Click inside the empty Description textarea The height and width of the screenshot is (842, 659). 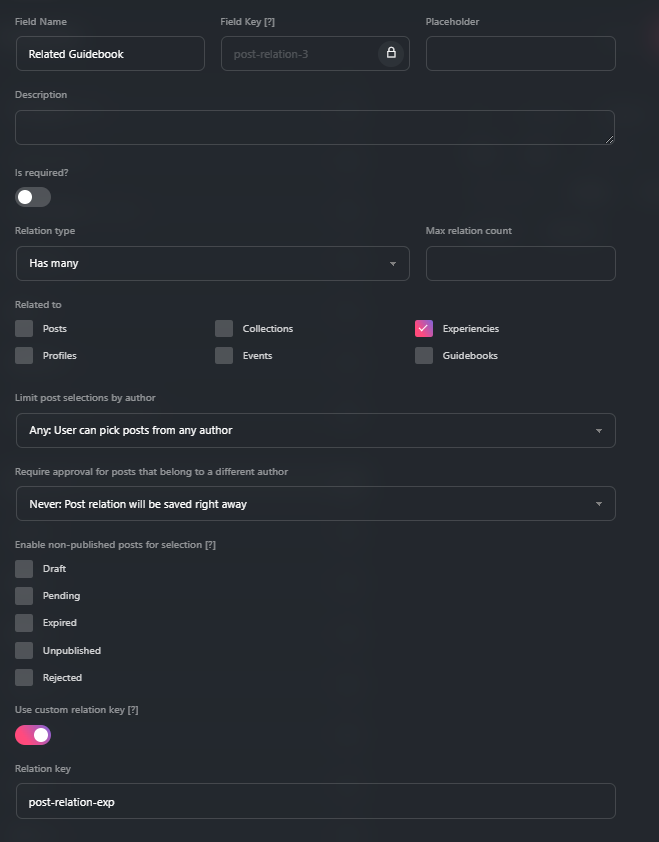click(x=315, y=127)
